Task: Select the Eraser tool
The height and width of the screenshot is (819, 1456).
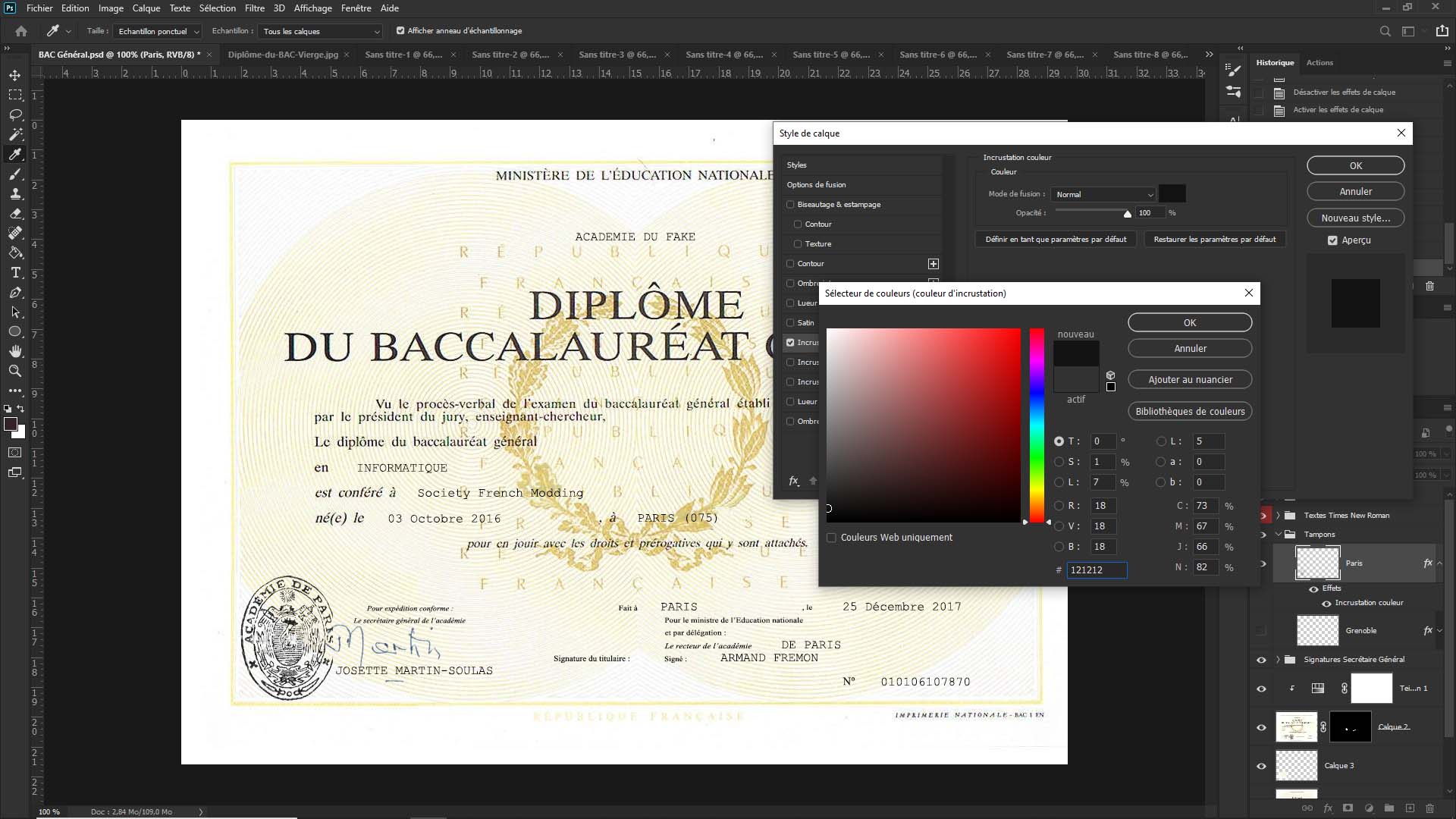Action: pyautogui.click(x=15, y=213)
